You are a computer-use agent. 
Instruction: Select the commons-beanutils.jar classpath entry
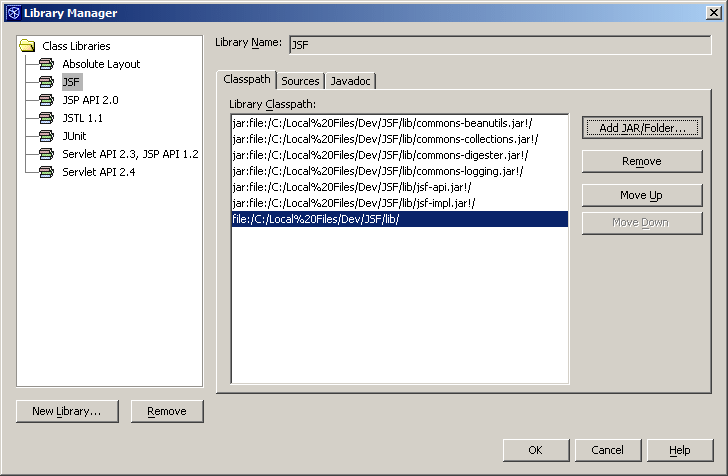[399, 123]
